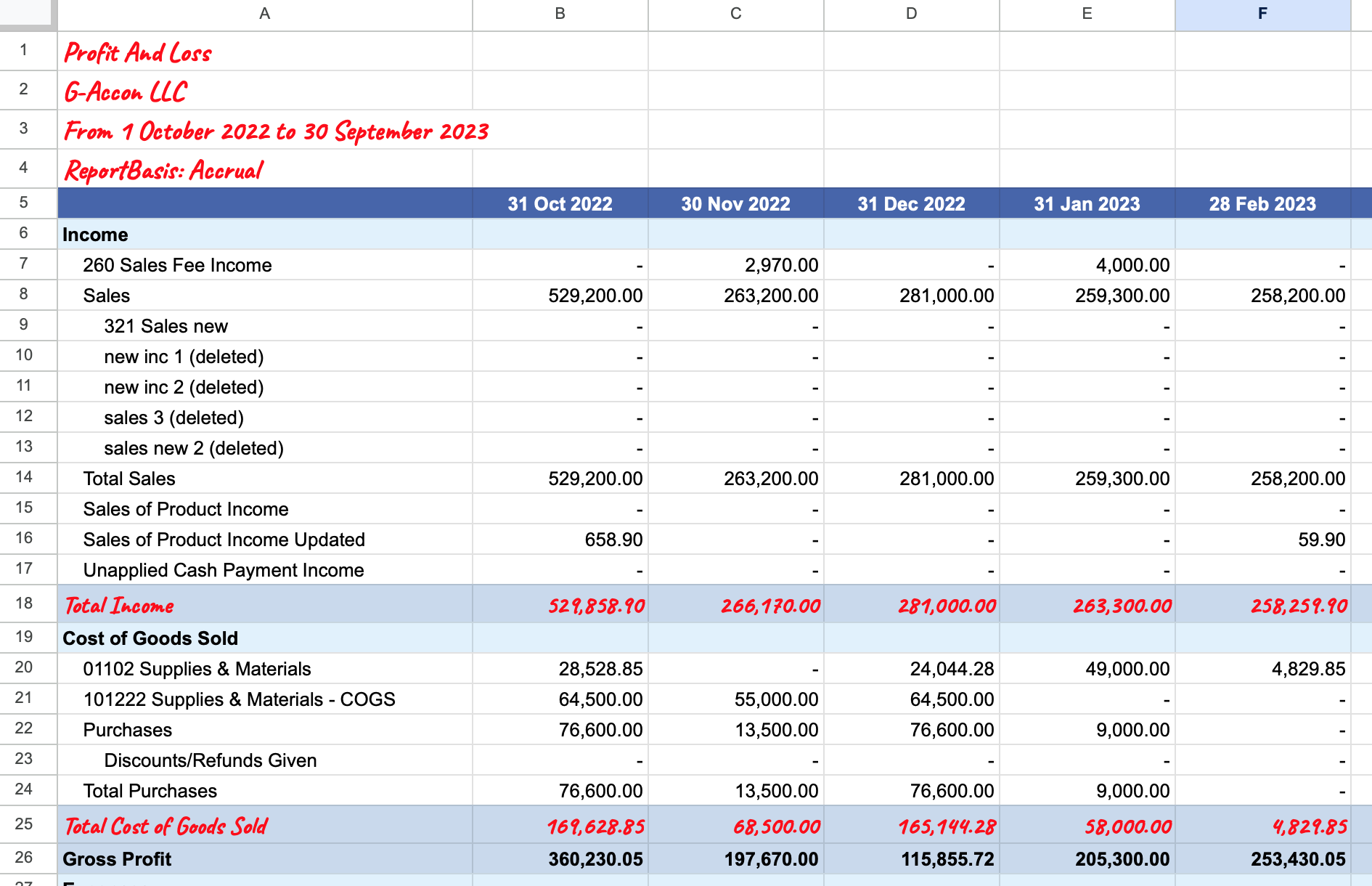Click the 'Total Purchases' label cell
The height and width of the screenshot is (886, 1372).
pos(265,791)
